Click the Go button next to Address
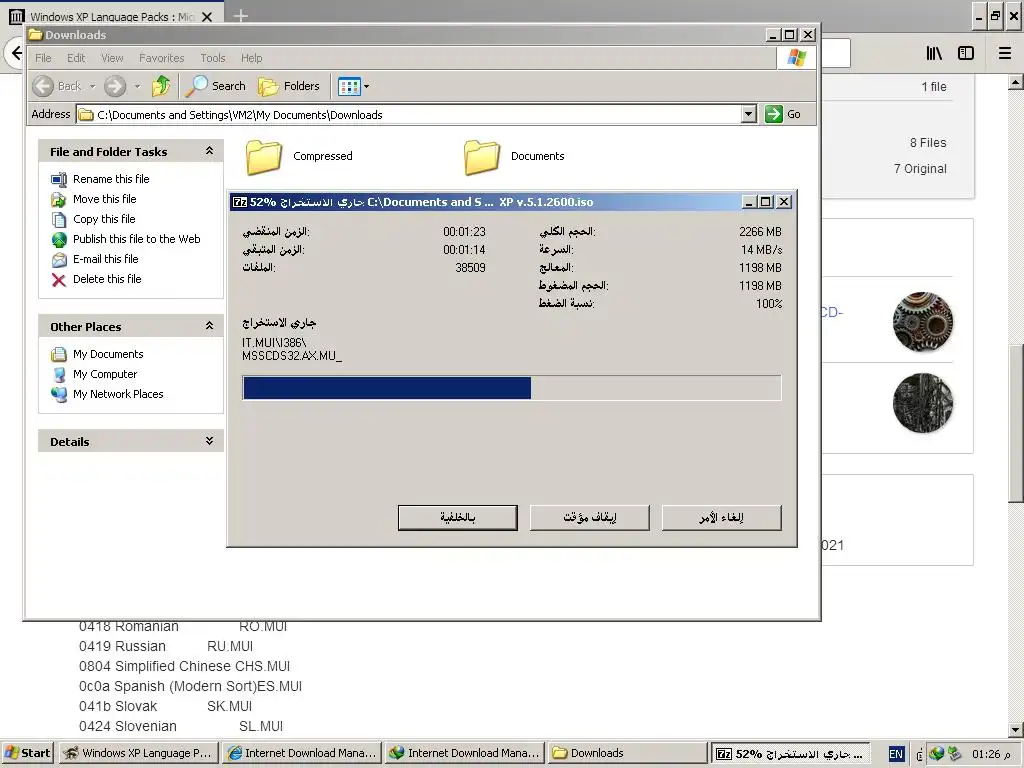1024x768 pixels. (x=783, y=114)
